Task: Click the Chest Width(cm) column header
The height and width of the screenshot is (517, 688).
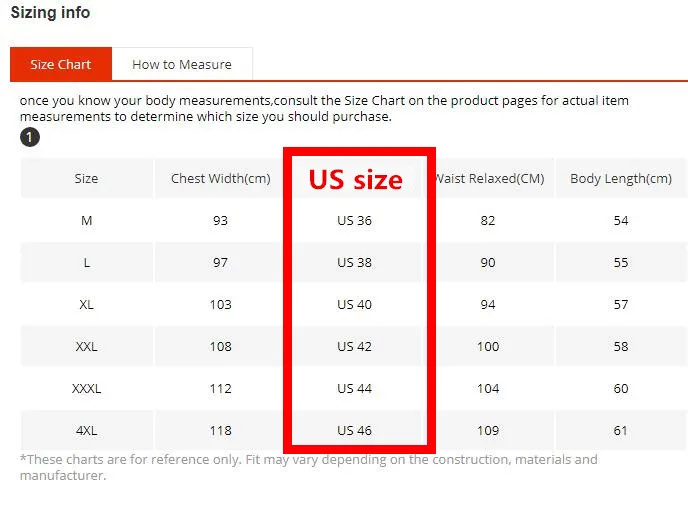Action: pyautogui.click(x=220, y=179)
